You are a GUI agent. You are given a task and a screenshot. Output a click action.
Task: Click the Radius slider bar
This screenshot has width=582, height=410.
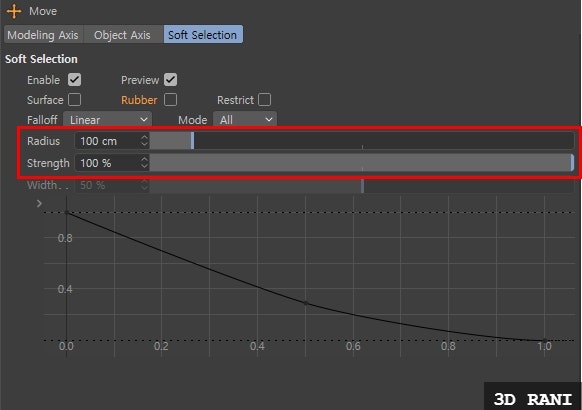tap(362, 141)
